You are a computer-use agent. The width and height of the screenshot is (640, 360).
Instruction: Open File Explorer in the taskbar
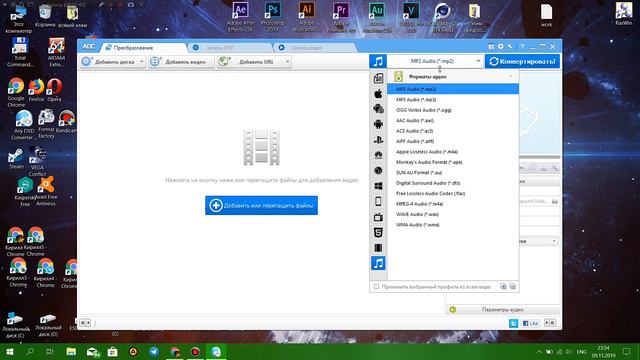pos(71,351)
